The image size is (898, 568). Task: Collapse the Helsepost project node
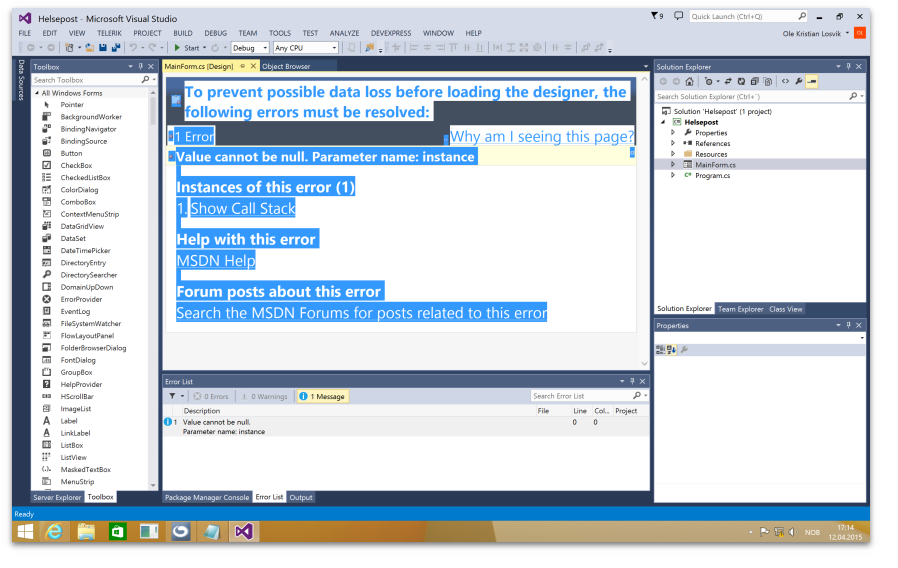pos(664,122)
